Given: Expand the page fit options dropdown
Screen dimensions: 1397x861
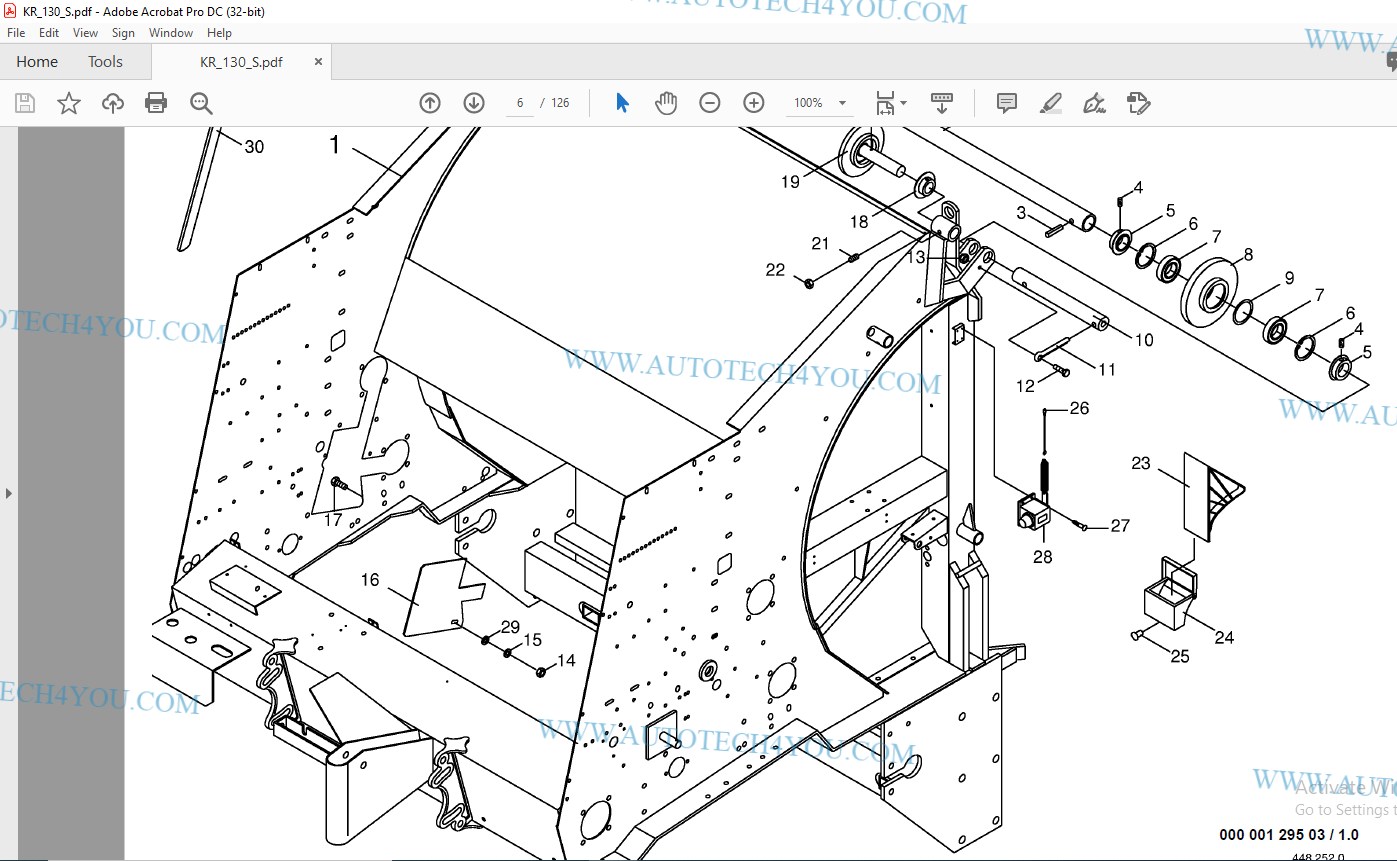Looking at the screenshot, I should [903, 103].
